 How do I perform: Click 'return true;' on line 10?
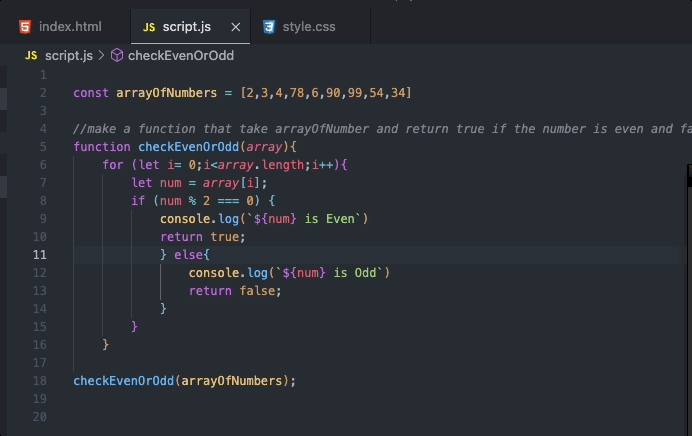(x=203, y=237)
